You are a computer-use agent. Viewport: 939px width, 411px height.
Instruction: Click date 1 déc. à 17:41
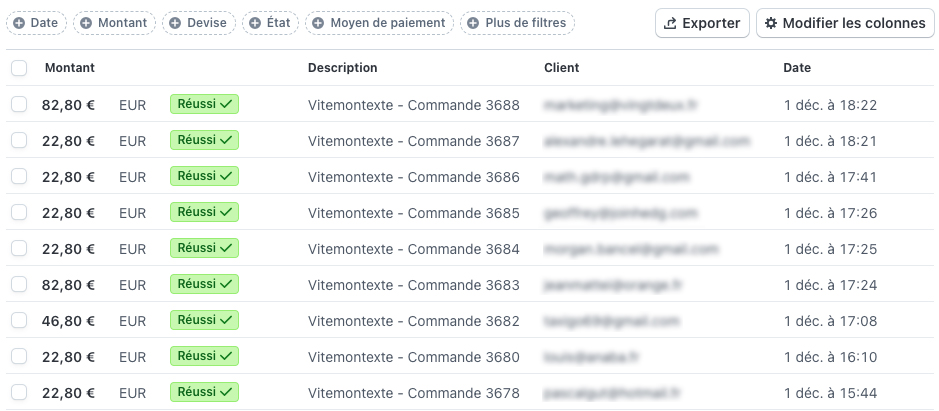click(830, 177)
